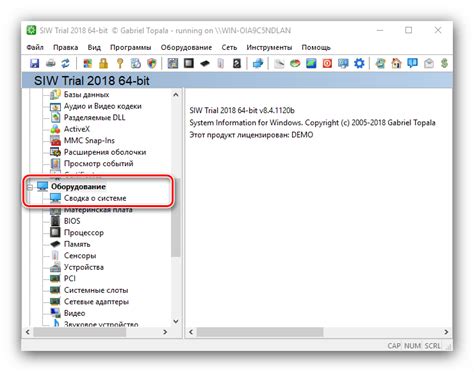Click the envelope mail toolbar icon
The height and width of the screenshot is (372, 474).
[429, 63]
